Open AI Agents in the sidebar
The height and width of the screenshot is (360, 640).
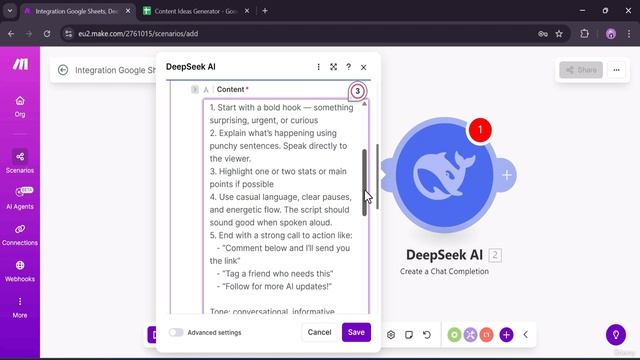(x=20, y=198)
